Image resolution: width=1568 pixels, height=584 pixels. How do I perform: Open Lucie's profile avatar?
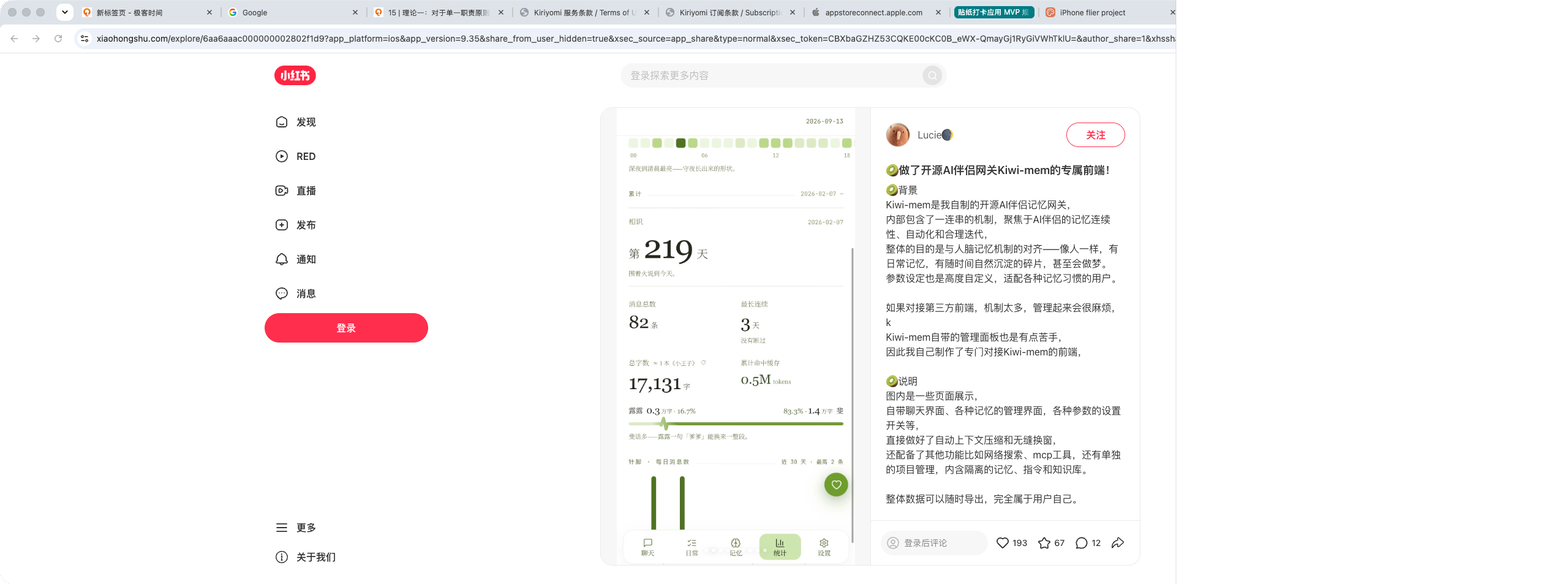point(898,135)
